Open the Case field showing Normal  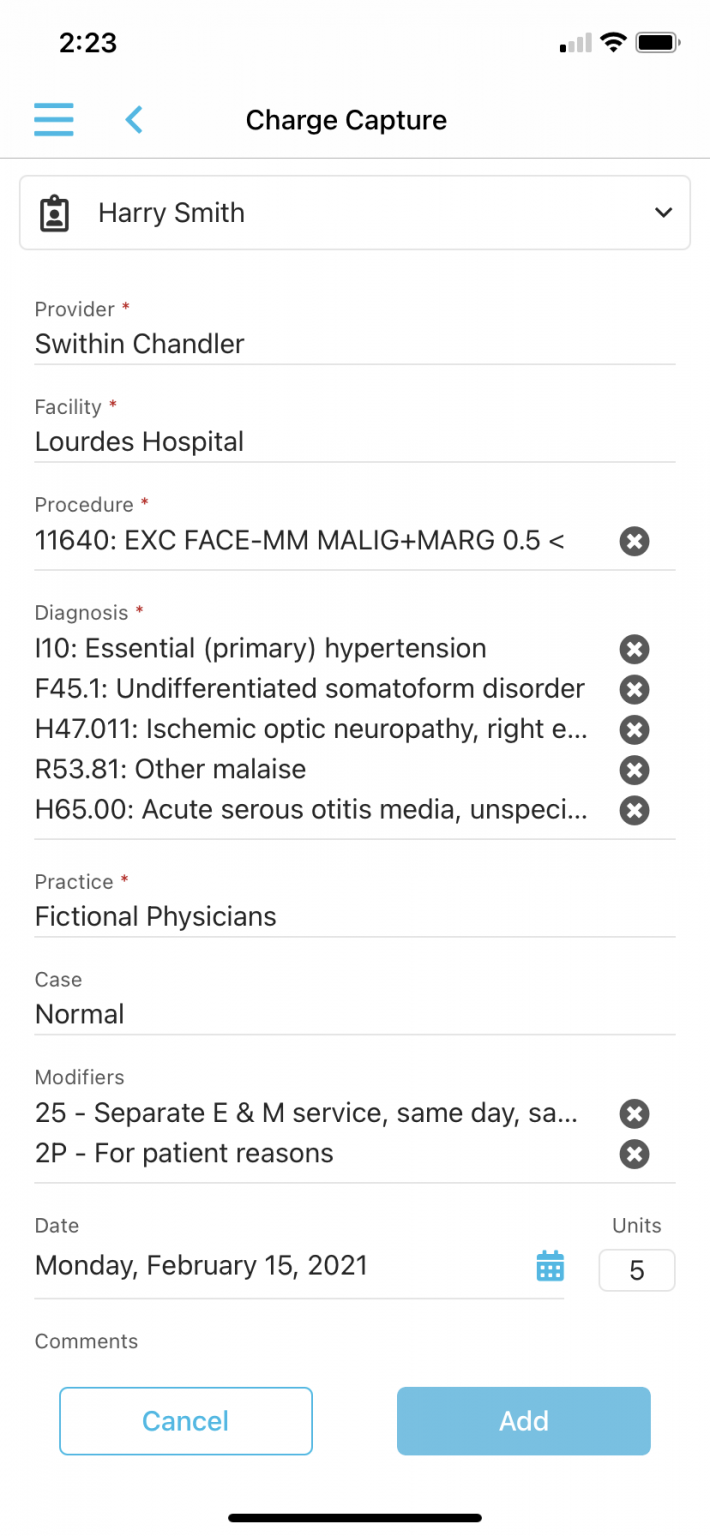pos(355,1014)
